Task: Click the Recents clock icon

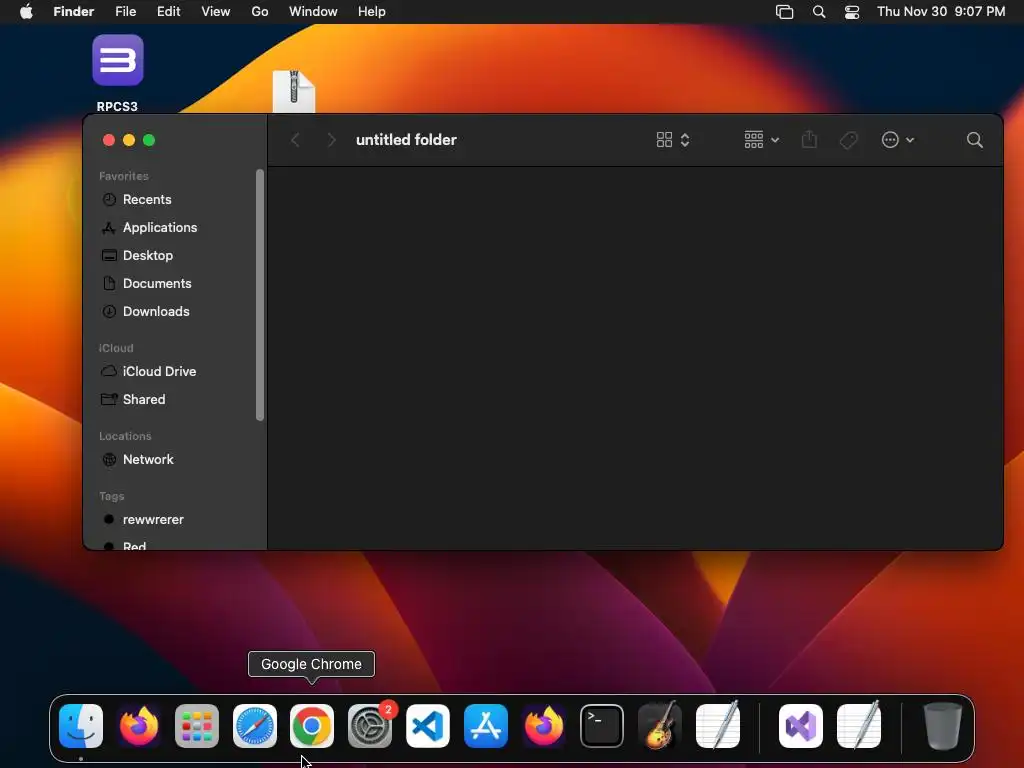Action: 109,199
